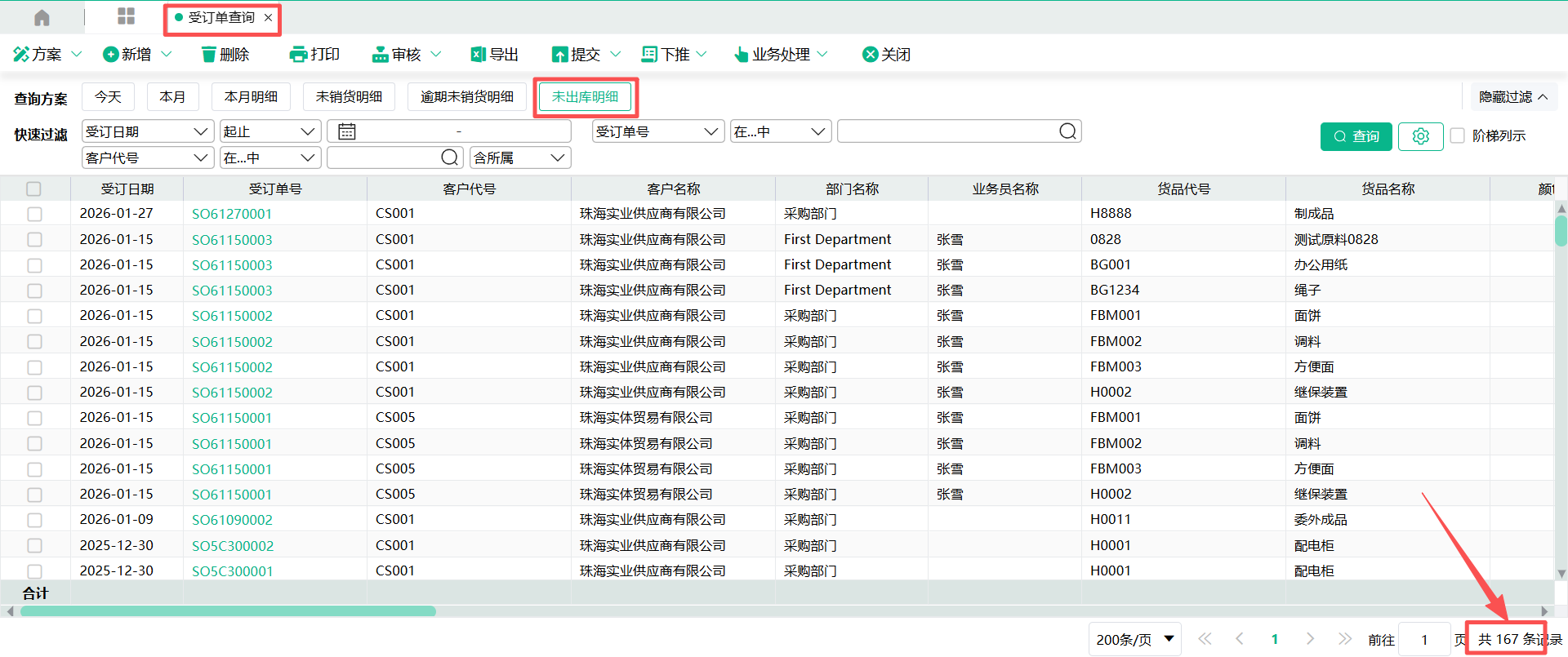This screenshot has height=657, width=1568.
Task: Go to the next page arrow
Action: tap(1310, 639)
